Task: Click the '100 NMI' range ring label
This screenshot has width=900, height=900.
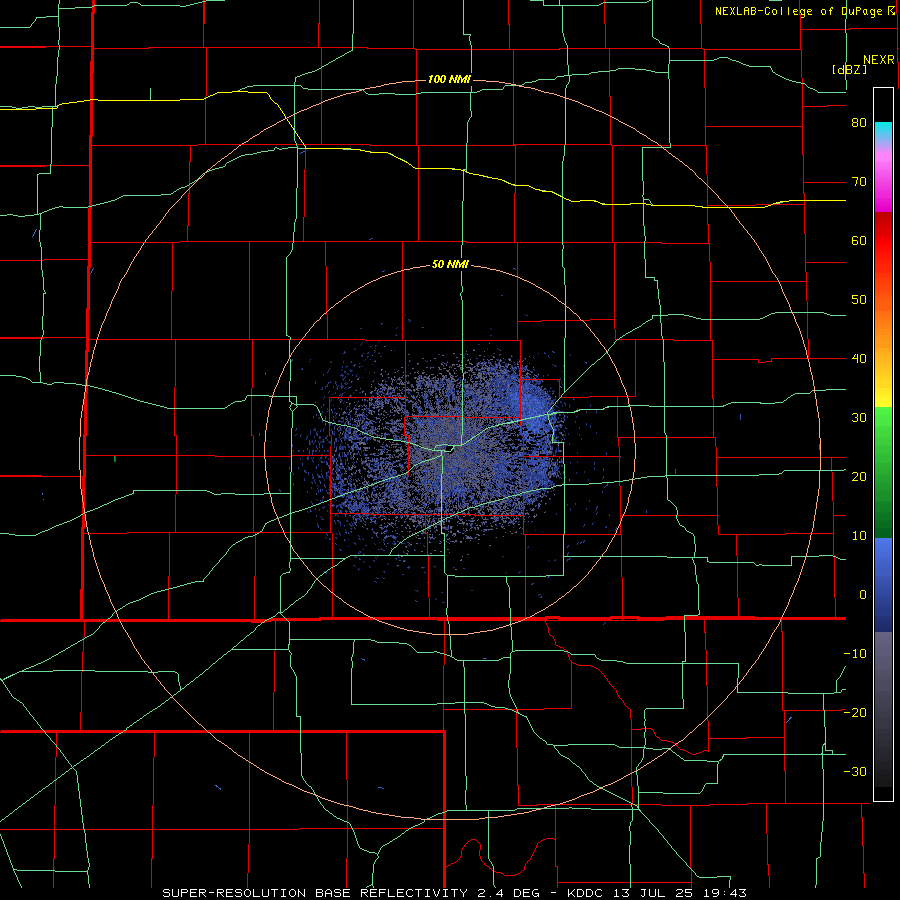Action: pyautogui.click(x=449, y=79)
